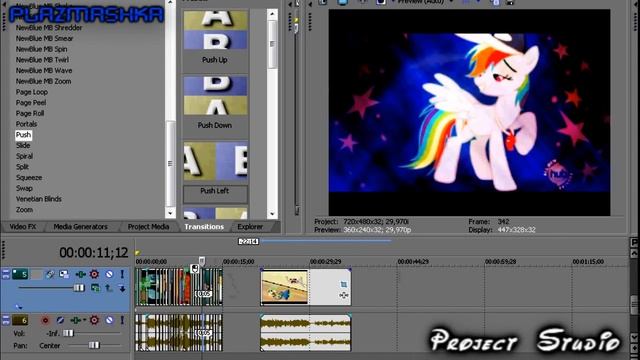640x360 pixels.
Task: Click the 00:00:29;29 ruler mark
Action: (x=325, y=262)
